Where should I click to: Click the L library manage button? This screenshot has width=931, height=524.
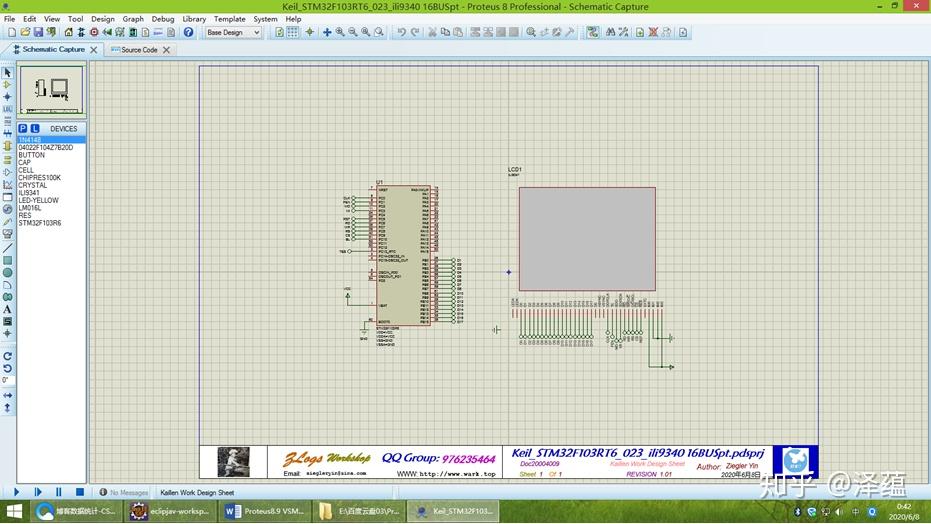[x=35, y=129]
